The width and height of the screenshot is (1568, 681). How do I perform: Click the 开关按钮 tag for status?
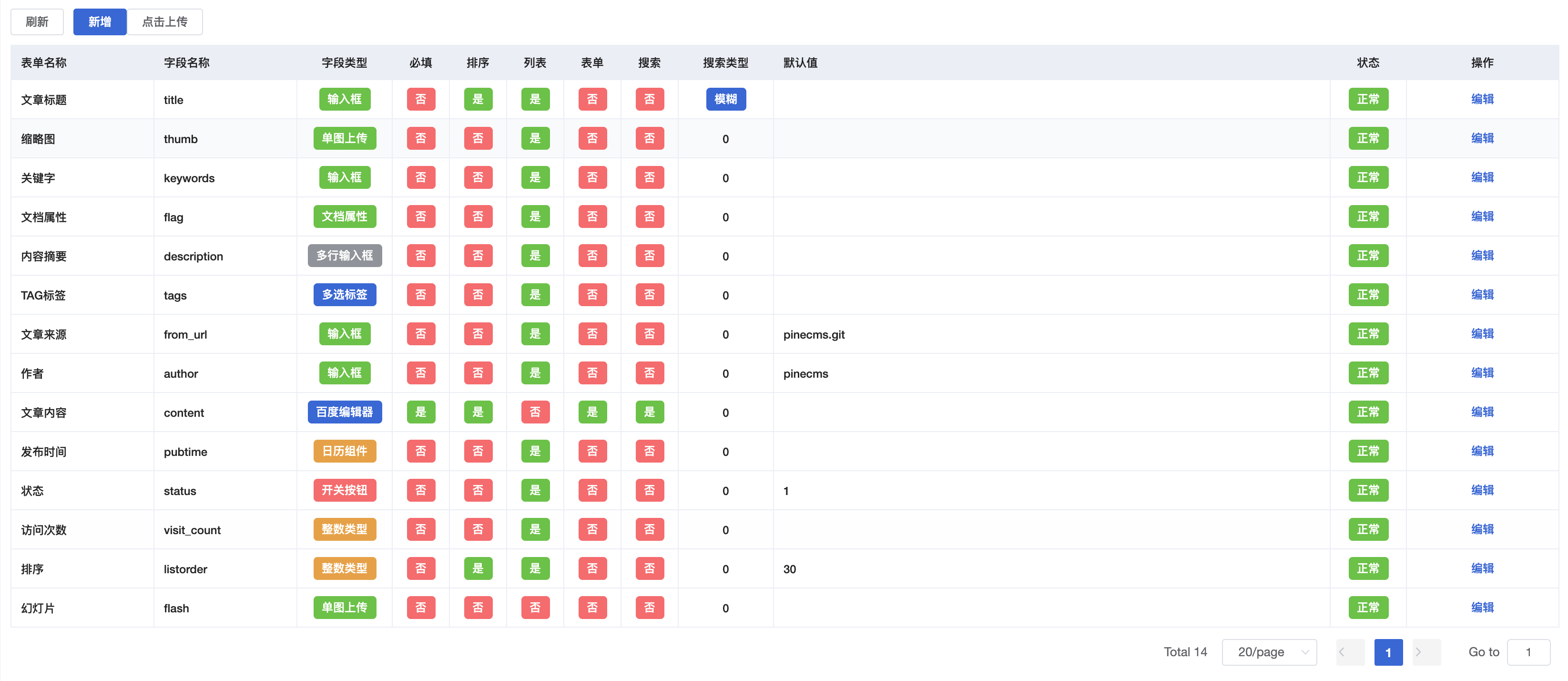(345, 490)
